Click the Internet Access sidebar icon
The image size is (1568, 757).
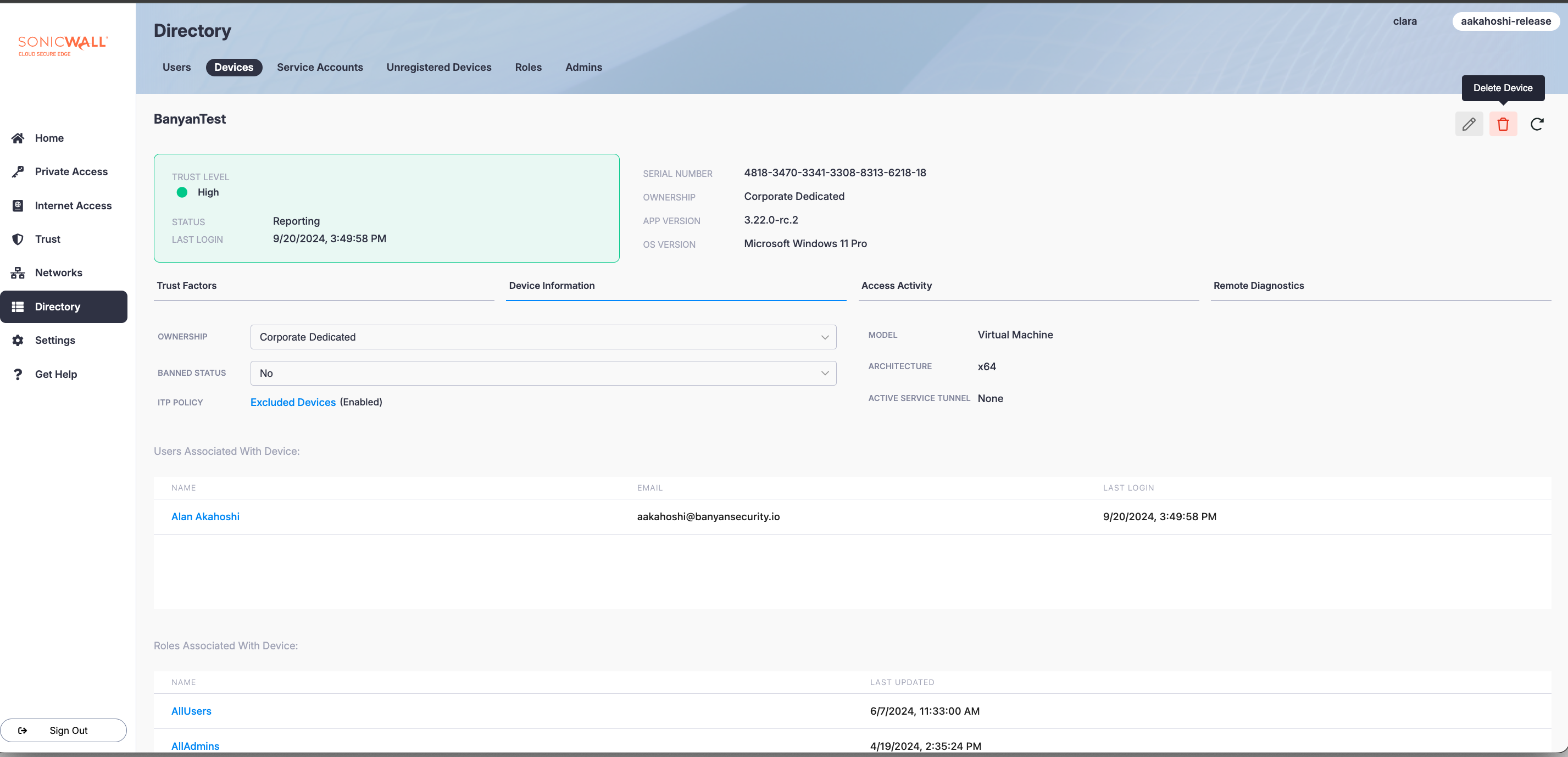coord(18,205)
